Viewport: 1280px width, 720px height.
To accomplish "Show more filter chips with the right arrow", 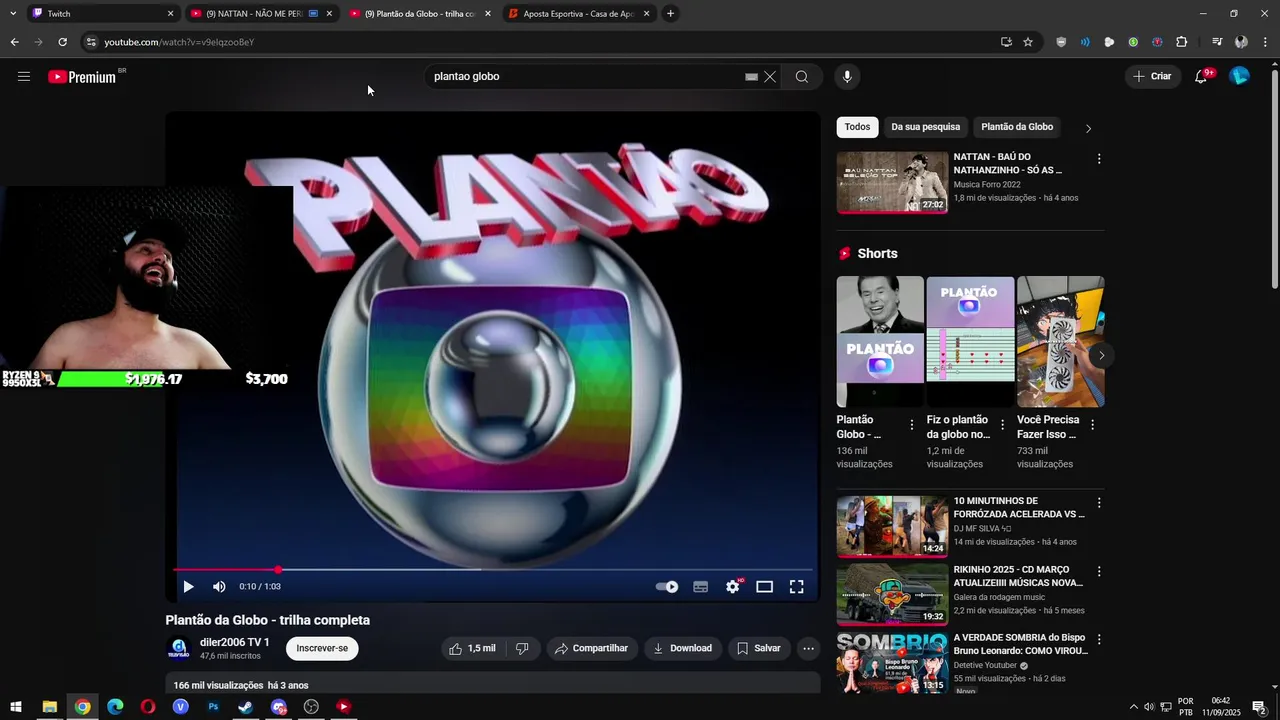I will (1088, 128).
